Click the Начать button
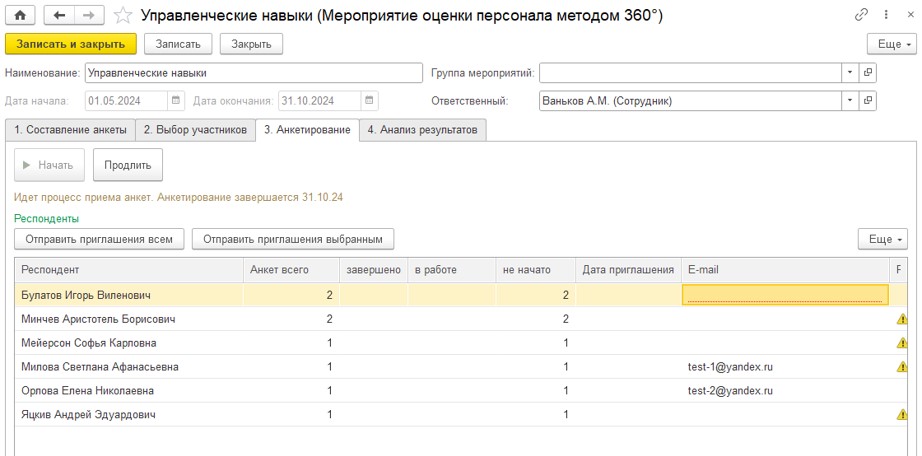 pos(49,165)
